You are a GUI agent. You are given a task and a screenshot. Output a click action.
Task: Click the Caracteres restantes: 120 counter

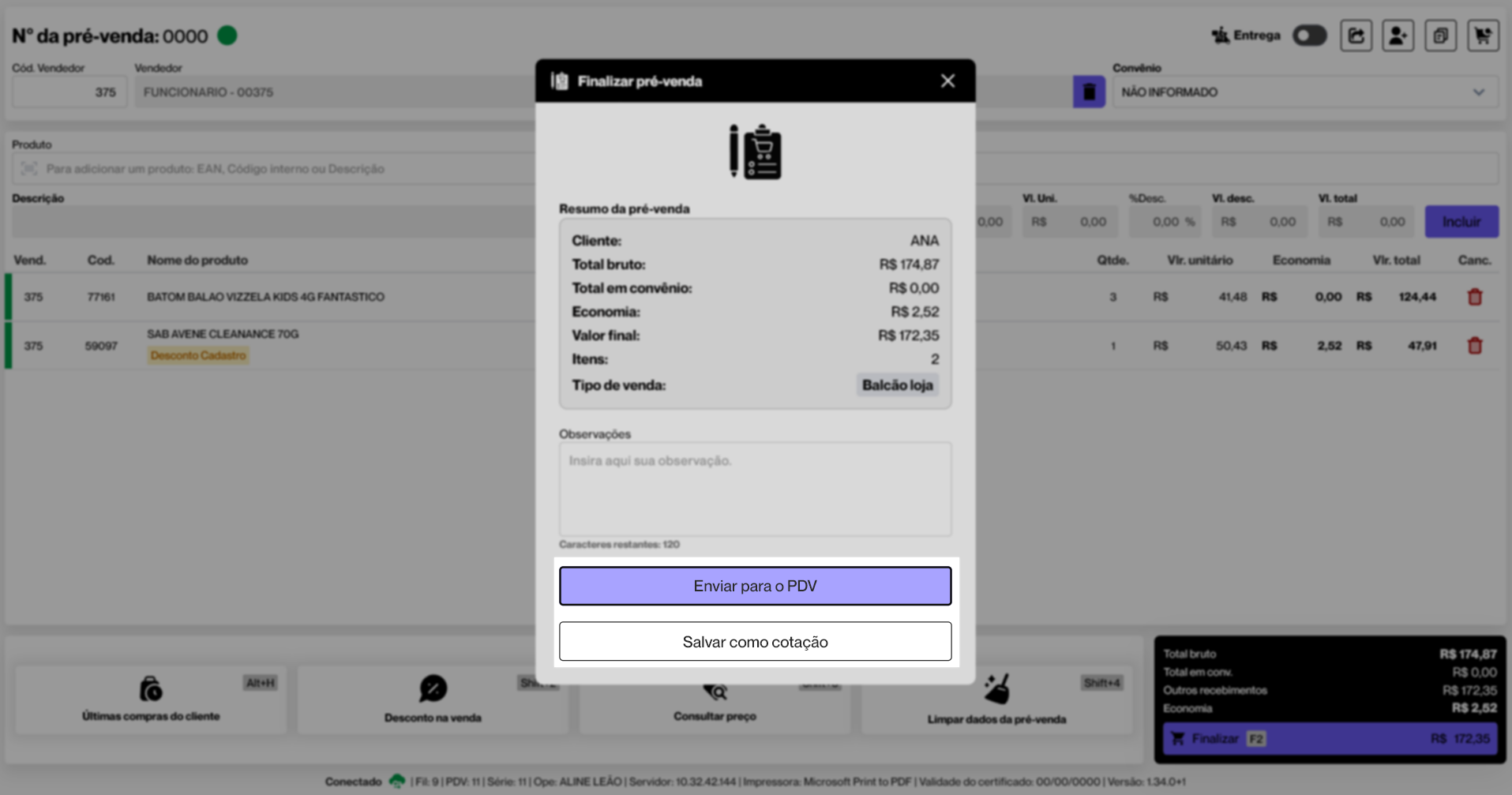coord(619,544)
